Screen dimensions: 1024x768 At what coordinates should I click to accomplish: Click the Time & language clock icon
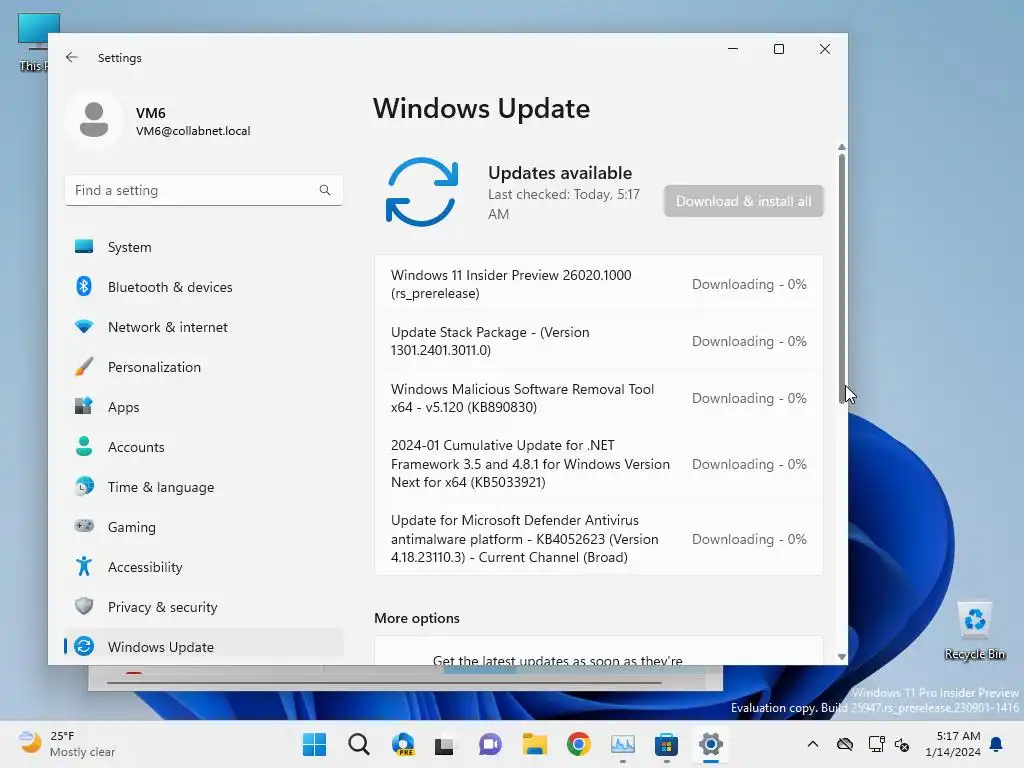pyautogui.click(x=84, y=487)
